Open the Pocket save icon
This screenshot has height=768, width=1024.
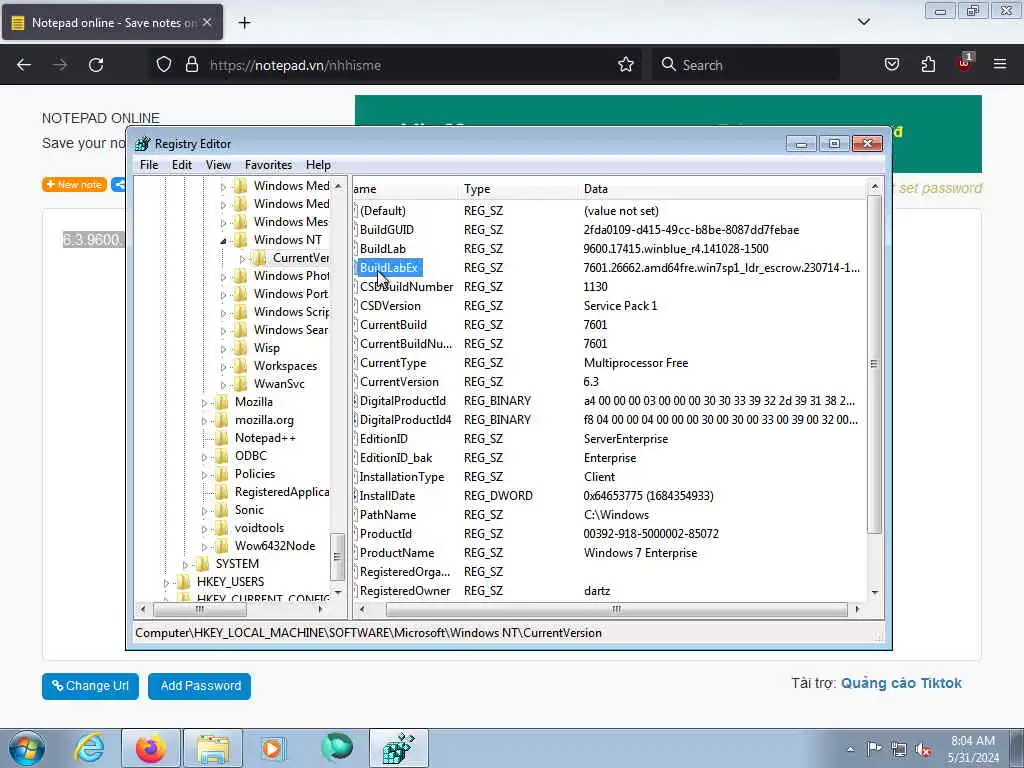pyautogui.click(x=891, y=65)
